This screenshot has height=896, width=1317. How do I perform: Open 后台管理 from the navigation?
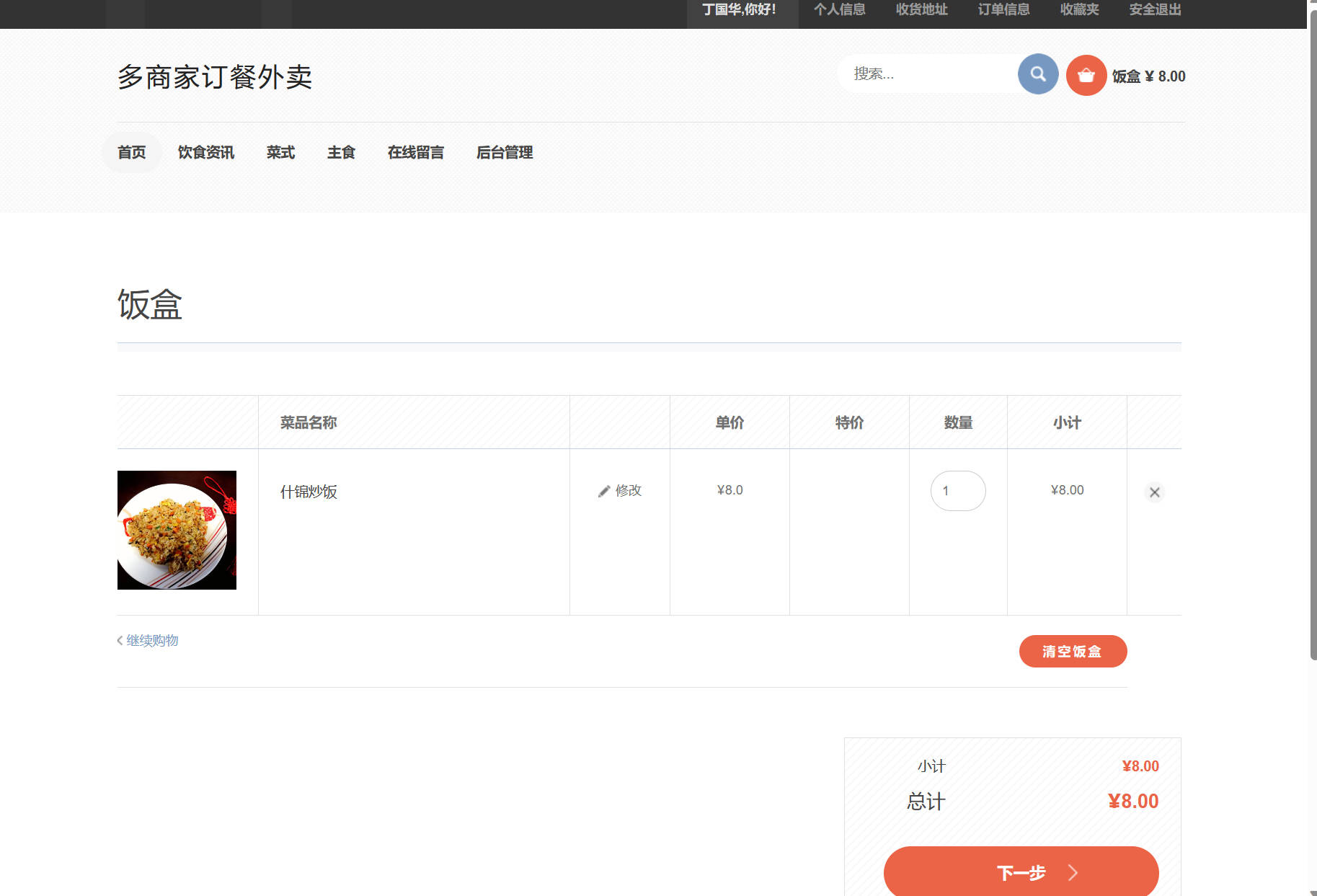click(x=504, y=152)
